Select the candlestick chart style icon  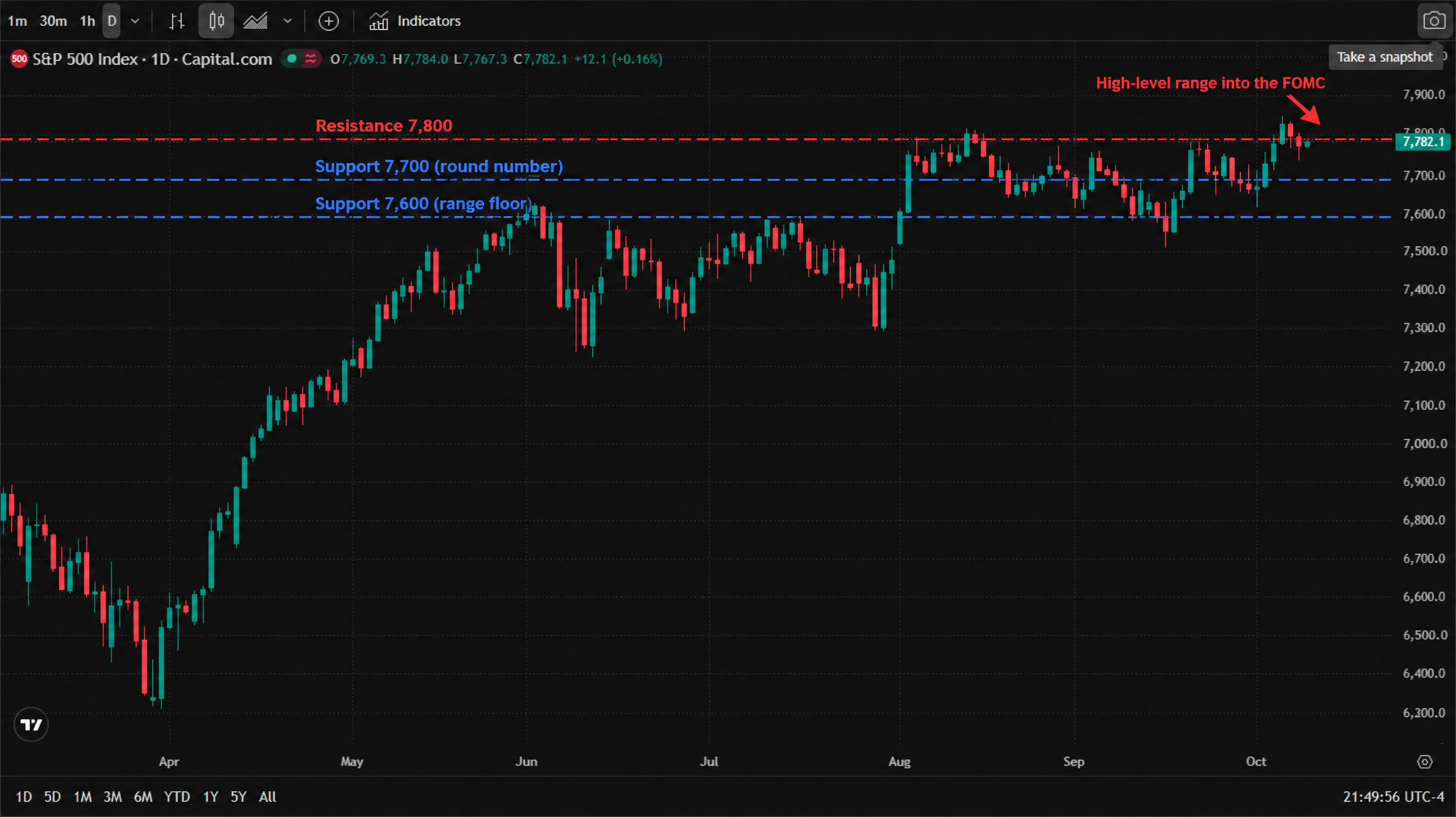pos(216,21)
